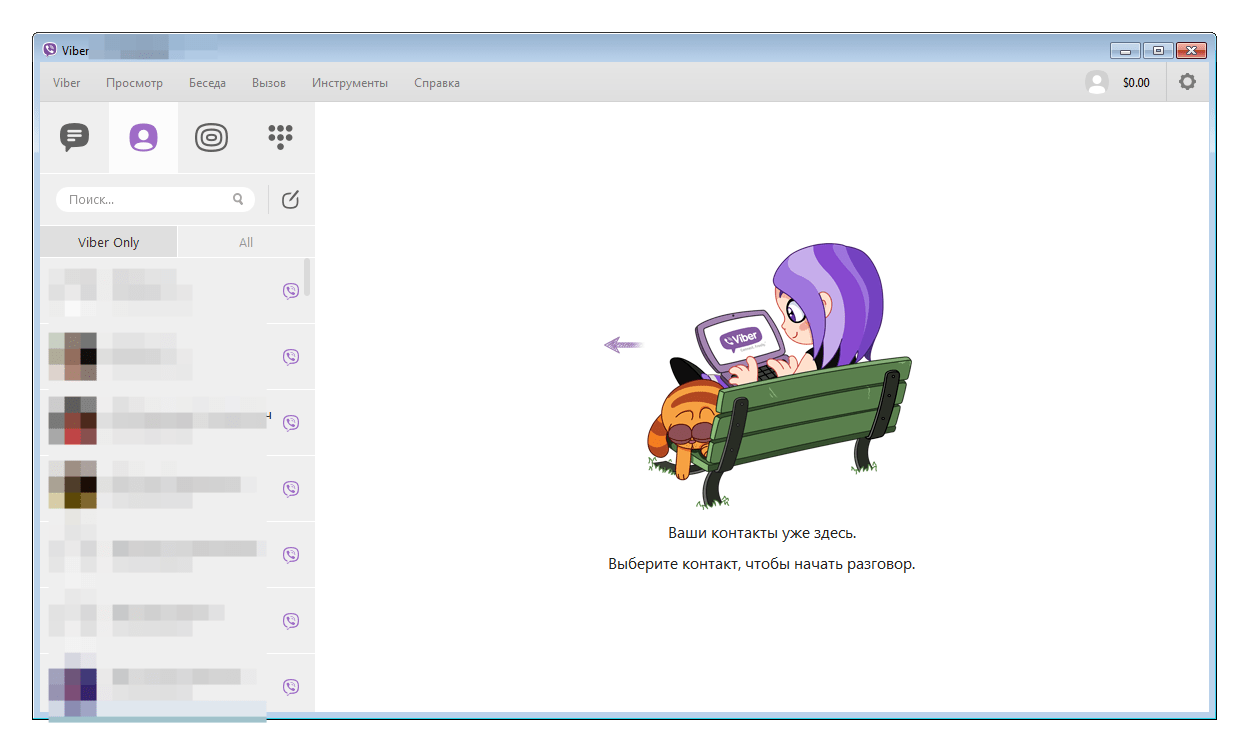
Task: Open the Viber menu
Action: [67, 83]
